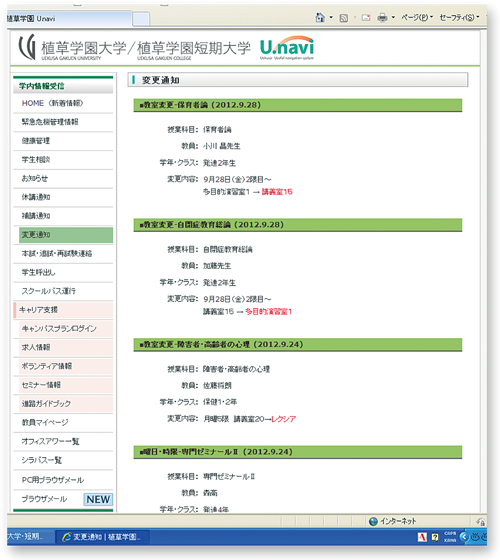This screenshot has height=560, width=500.
Task: Click the empty new tab button
Action: click(x=141, y=19)
